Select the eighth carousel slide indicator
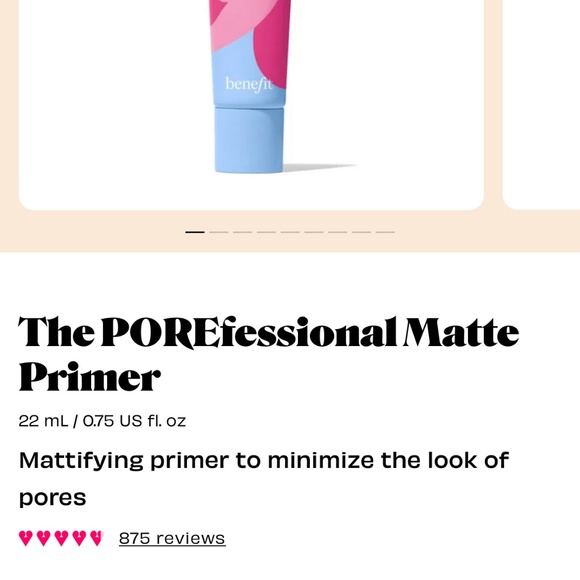This screenshot has width=580, height=580. 361,232
